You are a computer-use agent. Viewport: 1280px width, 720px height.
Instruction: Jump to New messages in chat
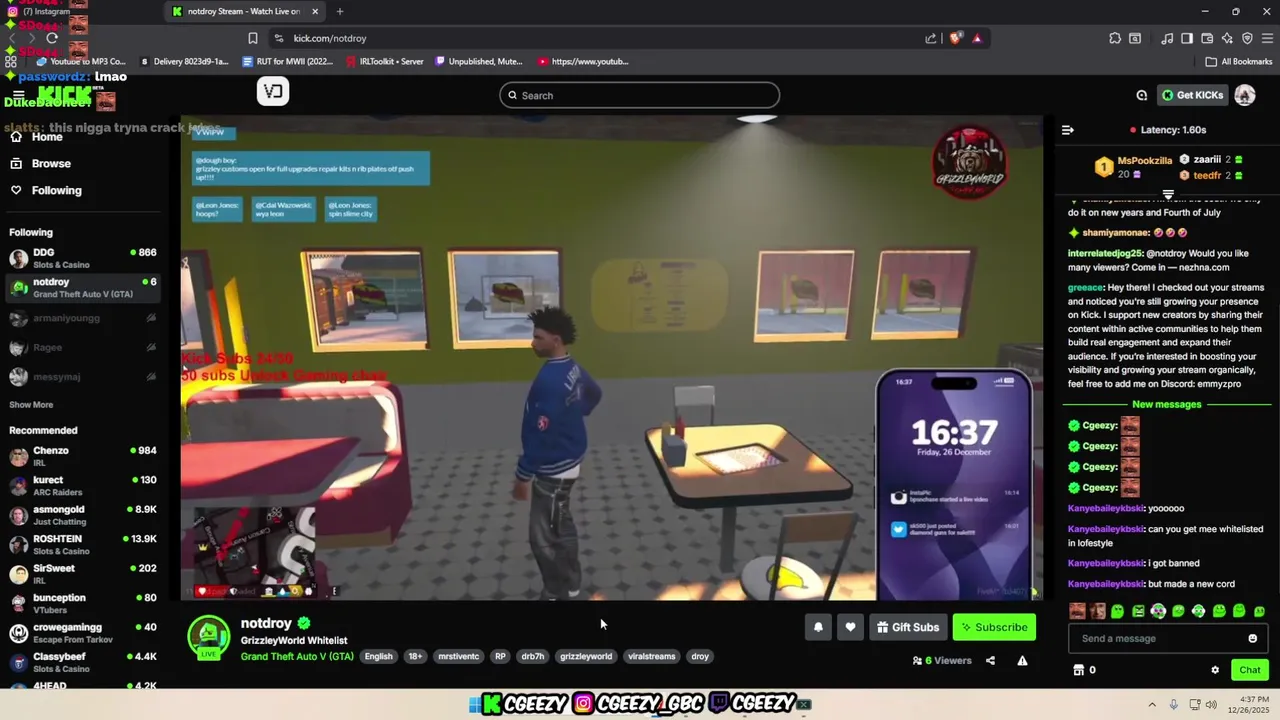click(1166, 404)
